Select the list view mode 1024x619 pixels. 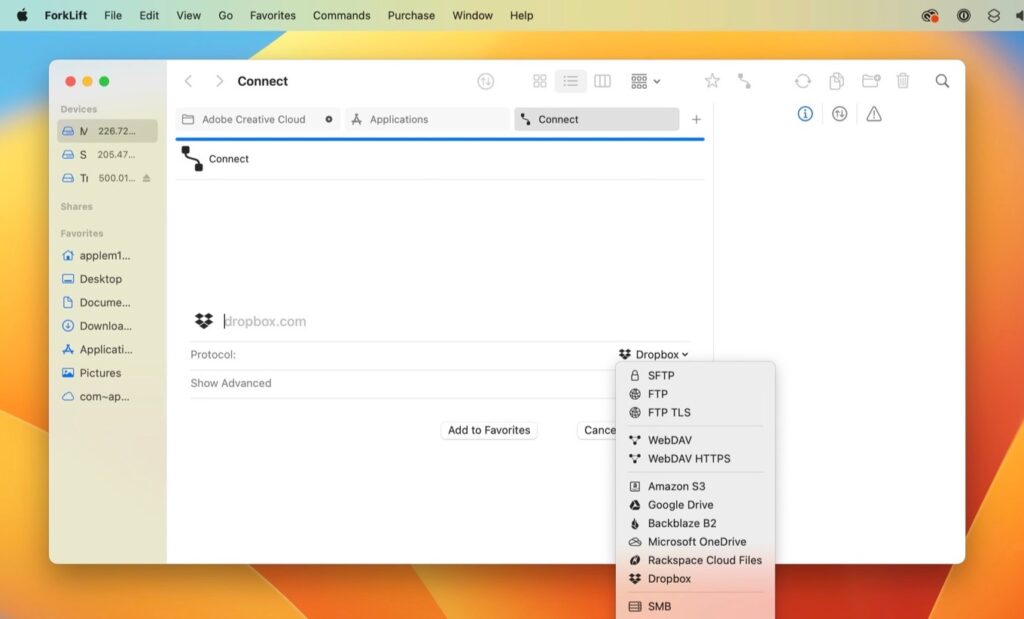point(571,81)
